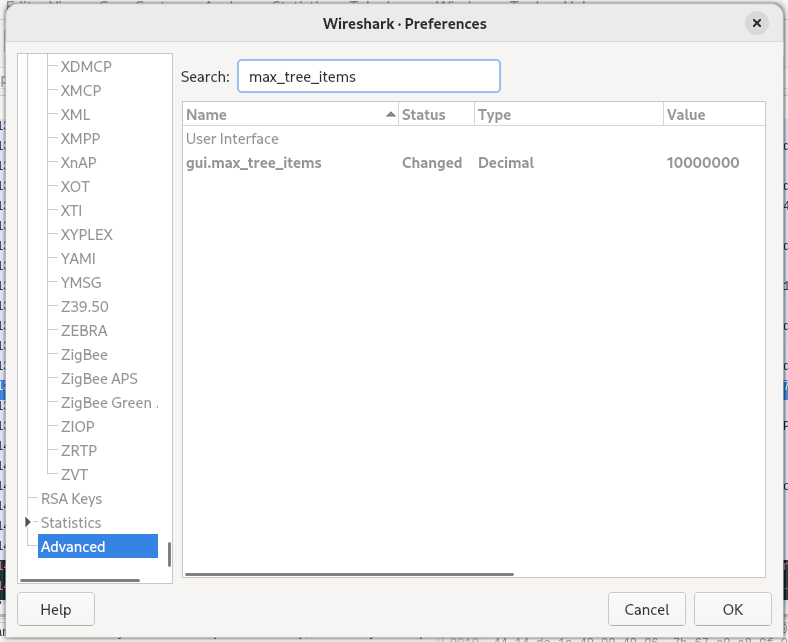Select ZigBee APS protocol entry
Screen dimensions: 788x642
coord(99,379)
